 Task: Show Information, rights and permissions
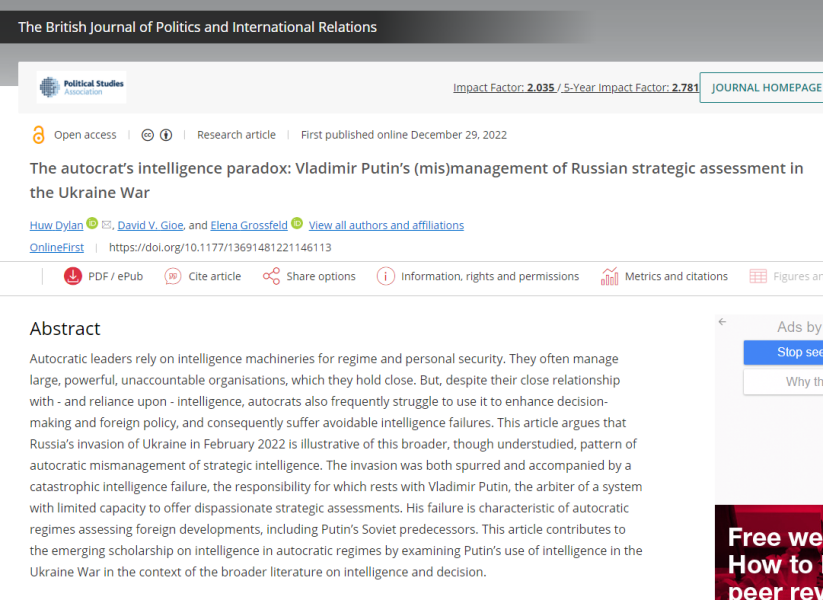(478, 276)
